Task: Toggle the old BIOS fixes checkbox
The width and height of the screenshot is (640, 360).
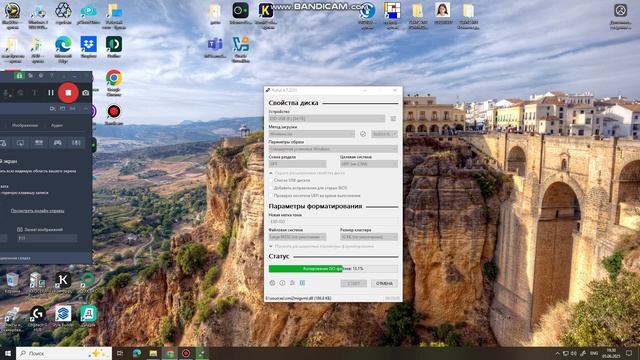Action: 271,188
